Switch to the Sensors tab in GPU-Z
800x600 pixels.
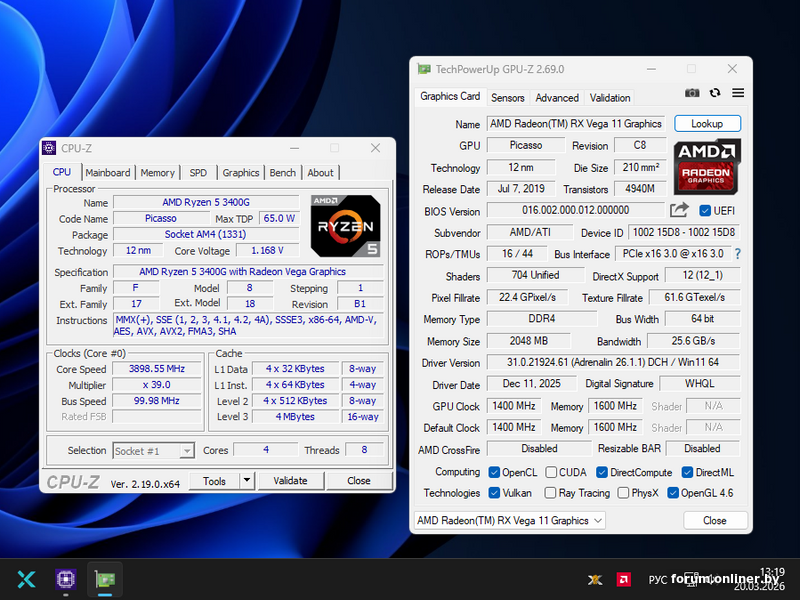(507, 98)
